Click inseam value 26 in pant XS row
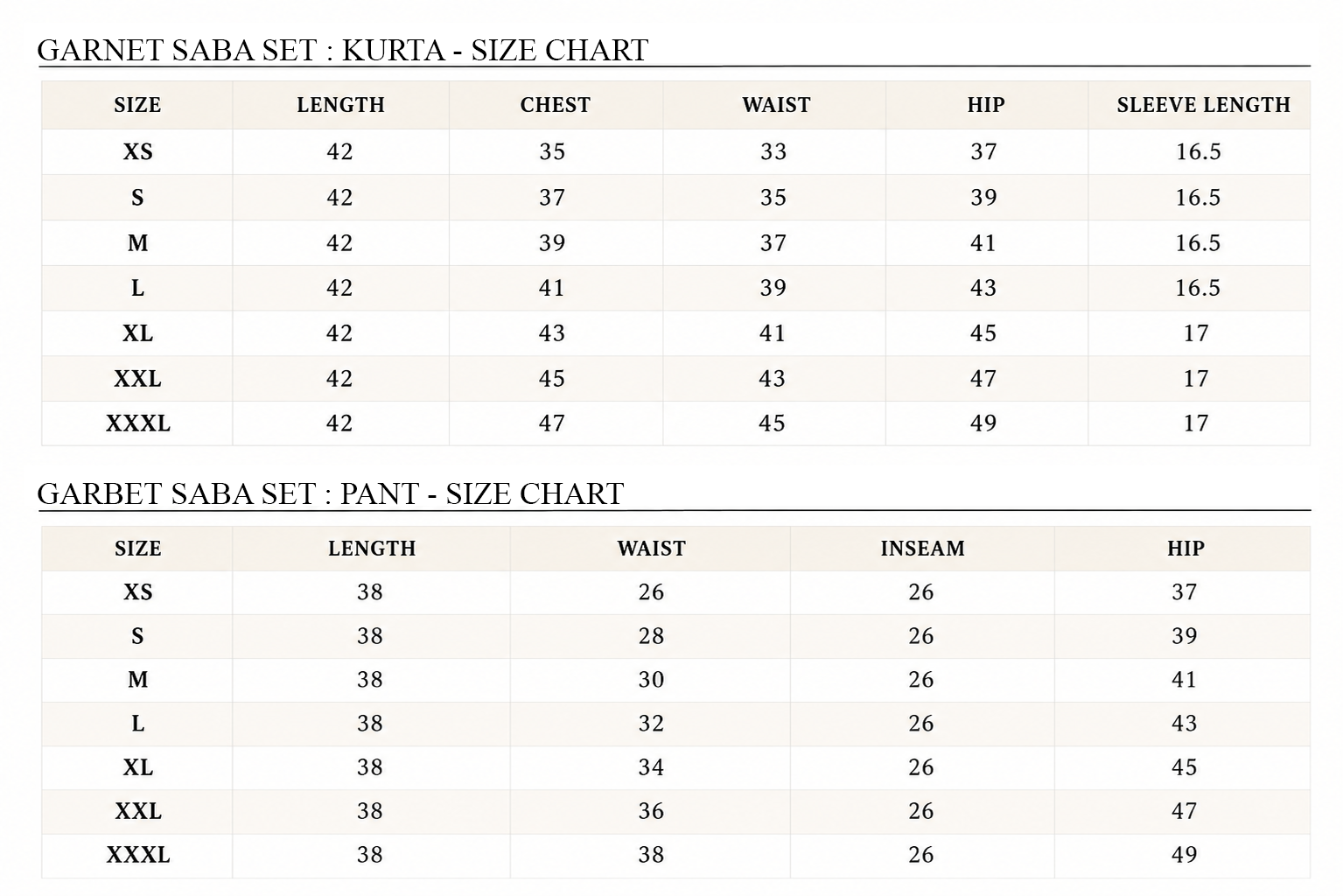 tap(921, 592)
